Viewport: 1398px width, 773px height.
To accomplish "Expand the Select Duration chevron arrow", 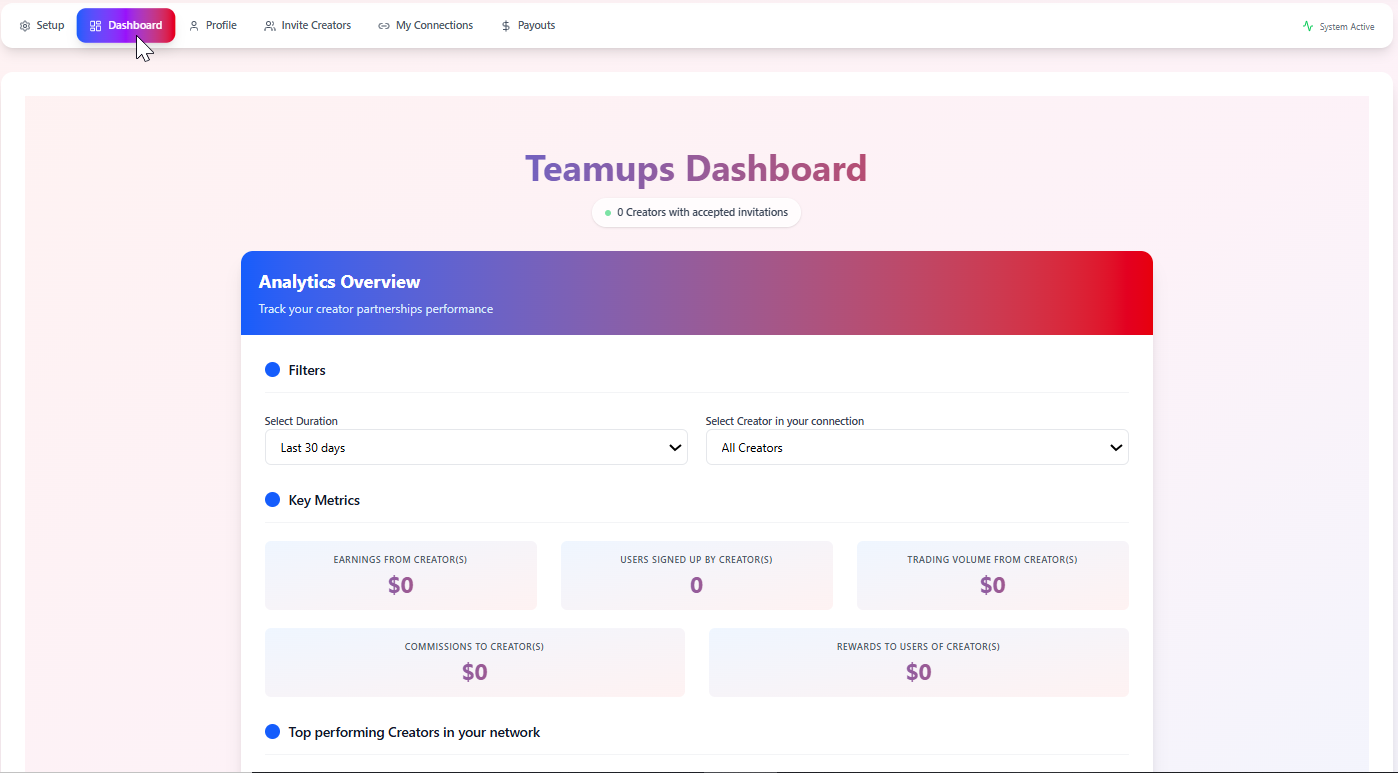I will tap(674, 447).
